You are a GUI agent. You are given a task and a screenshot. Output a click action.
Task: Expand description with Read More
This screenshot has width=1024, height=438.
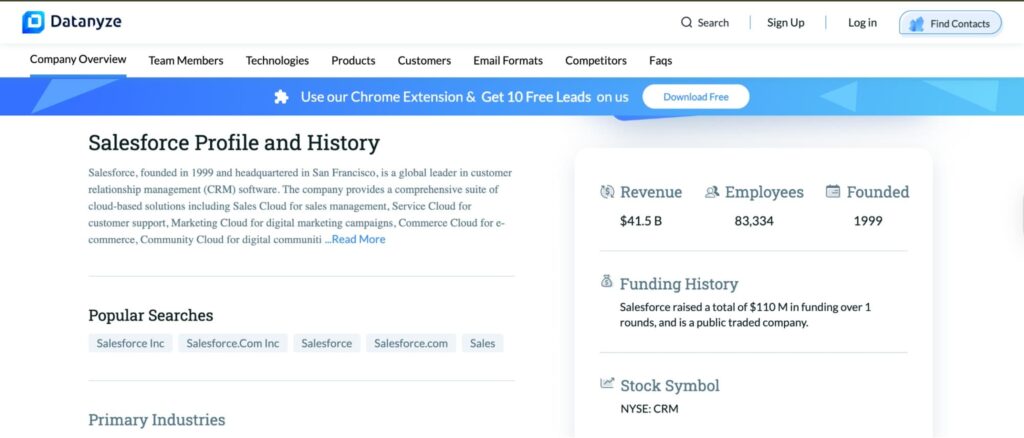click(359, 240)
